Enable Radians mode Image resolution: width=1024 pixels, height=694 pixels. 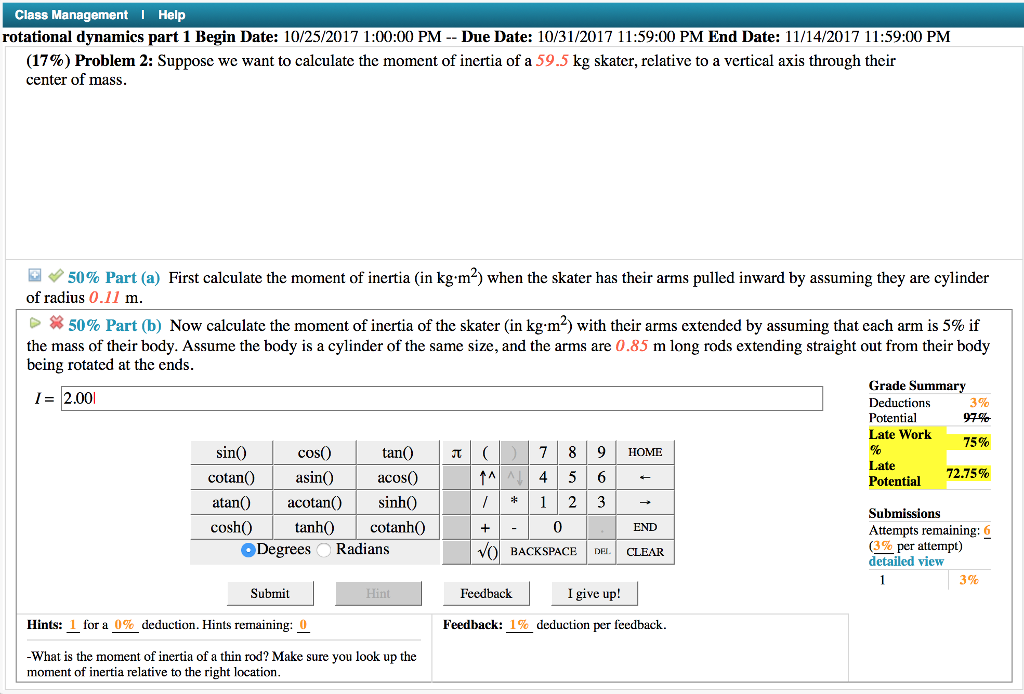point(324,549)
